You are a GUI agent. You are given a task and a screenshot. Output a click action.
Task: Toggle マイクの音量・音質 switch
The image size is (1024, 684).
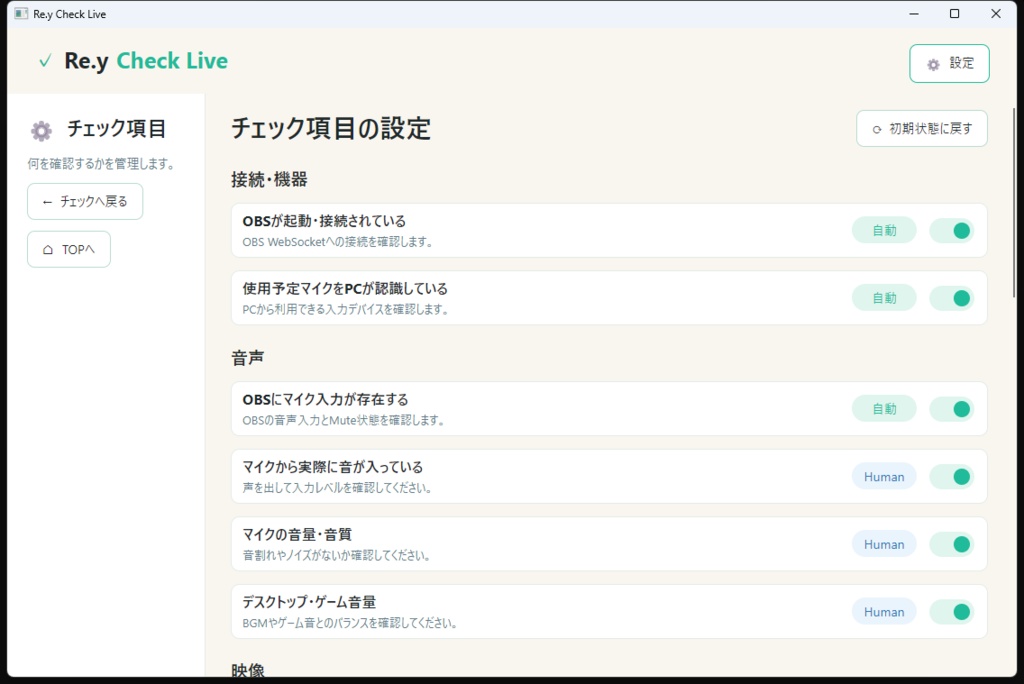[952, 544]
